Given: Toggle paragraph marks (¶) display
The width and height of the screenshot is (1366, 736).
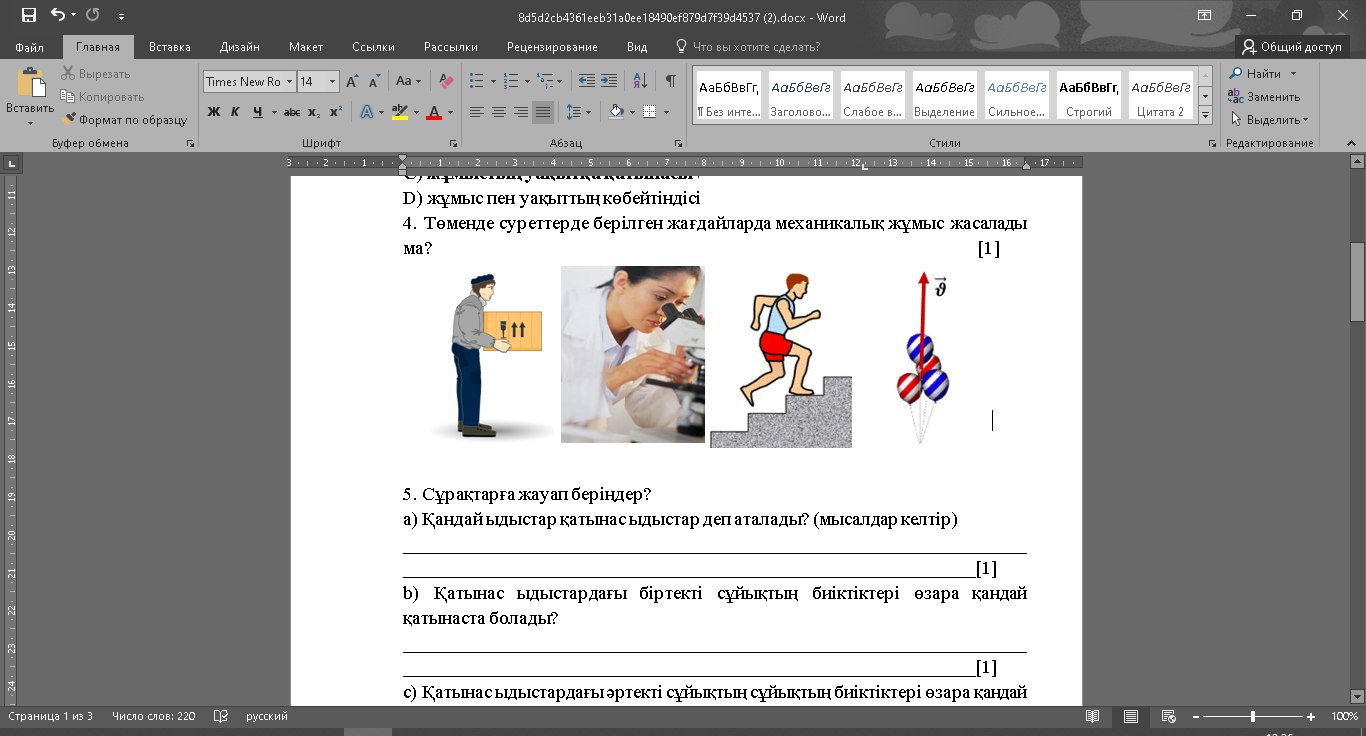Looking at the screenshot, I should coord(670,82).
